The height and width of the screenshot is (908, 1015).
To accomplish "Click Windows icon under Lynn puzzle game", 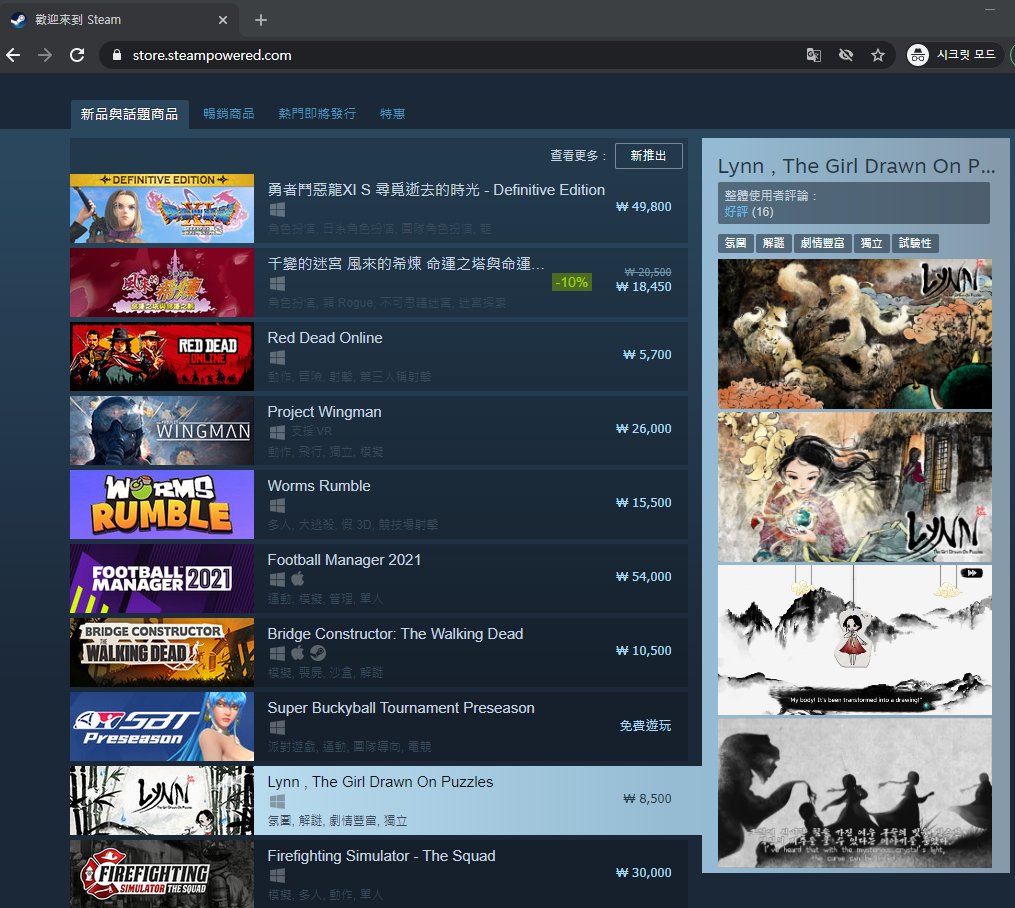I will click(x=277, y=801).
